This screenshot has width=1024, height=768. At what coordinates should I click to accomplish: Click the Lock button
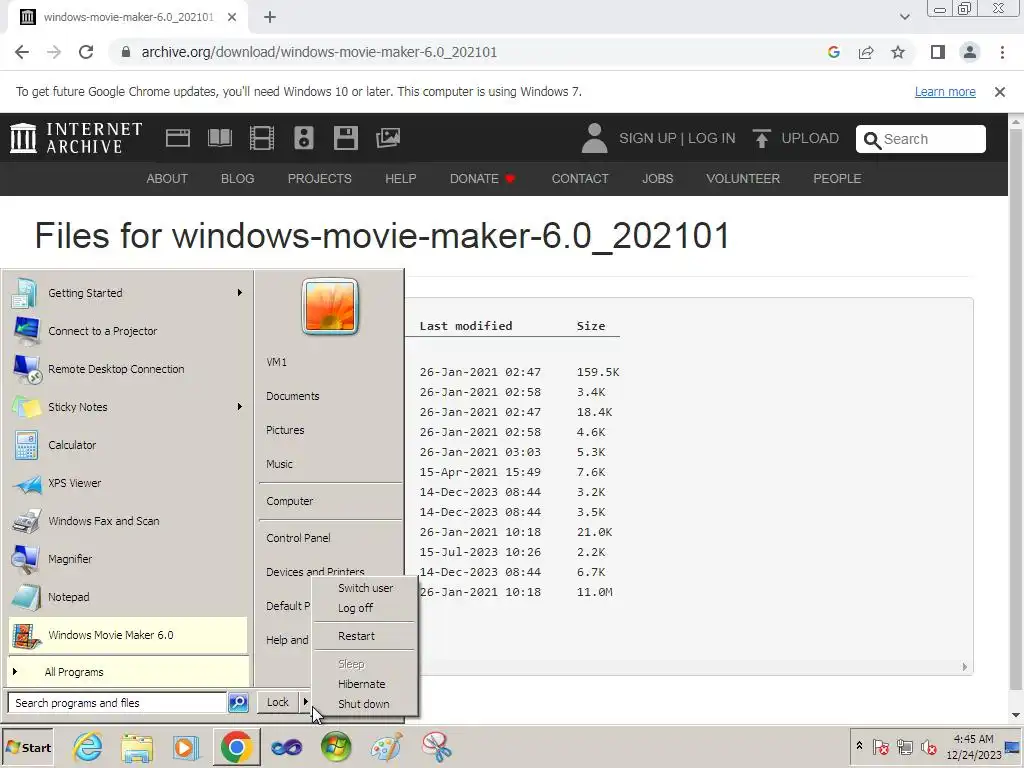click(278, 702)
